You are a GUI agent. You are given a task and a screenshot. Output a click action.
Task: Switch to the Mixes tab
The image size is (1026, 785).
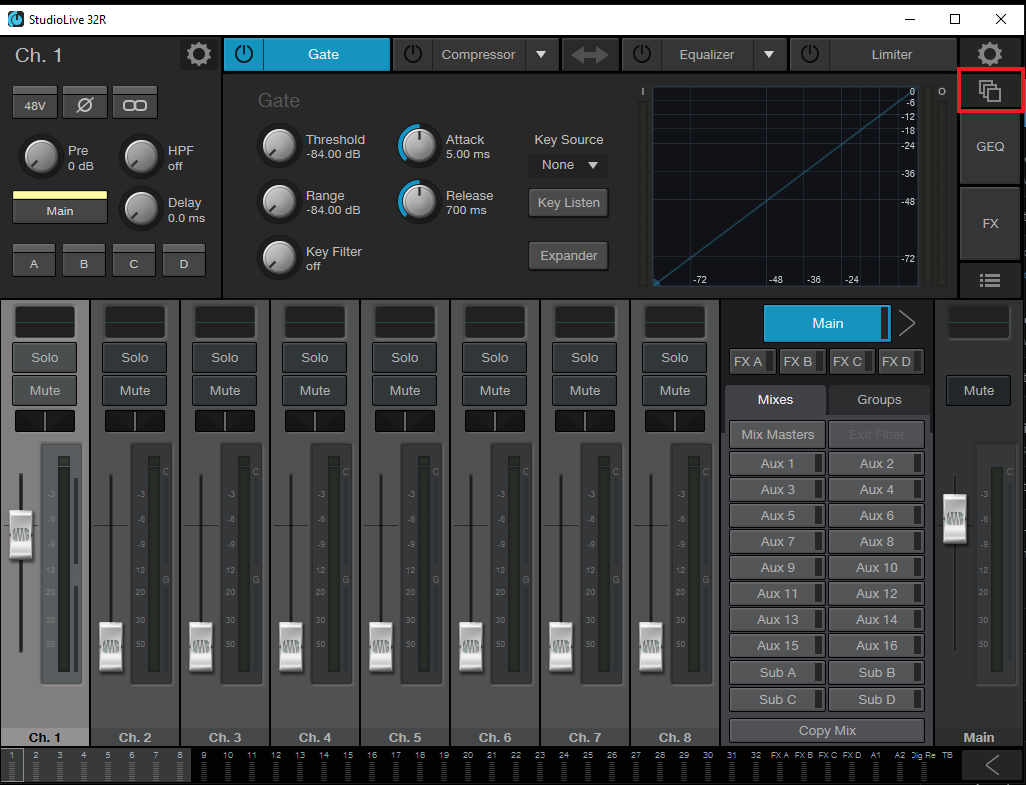point(775,400)
